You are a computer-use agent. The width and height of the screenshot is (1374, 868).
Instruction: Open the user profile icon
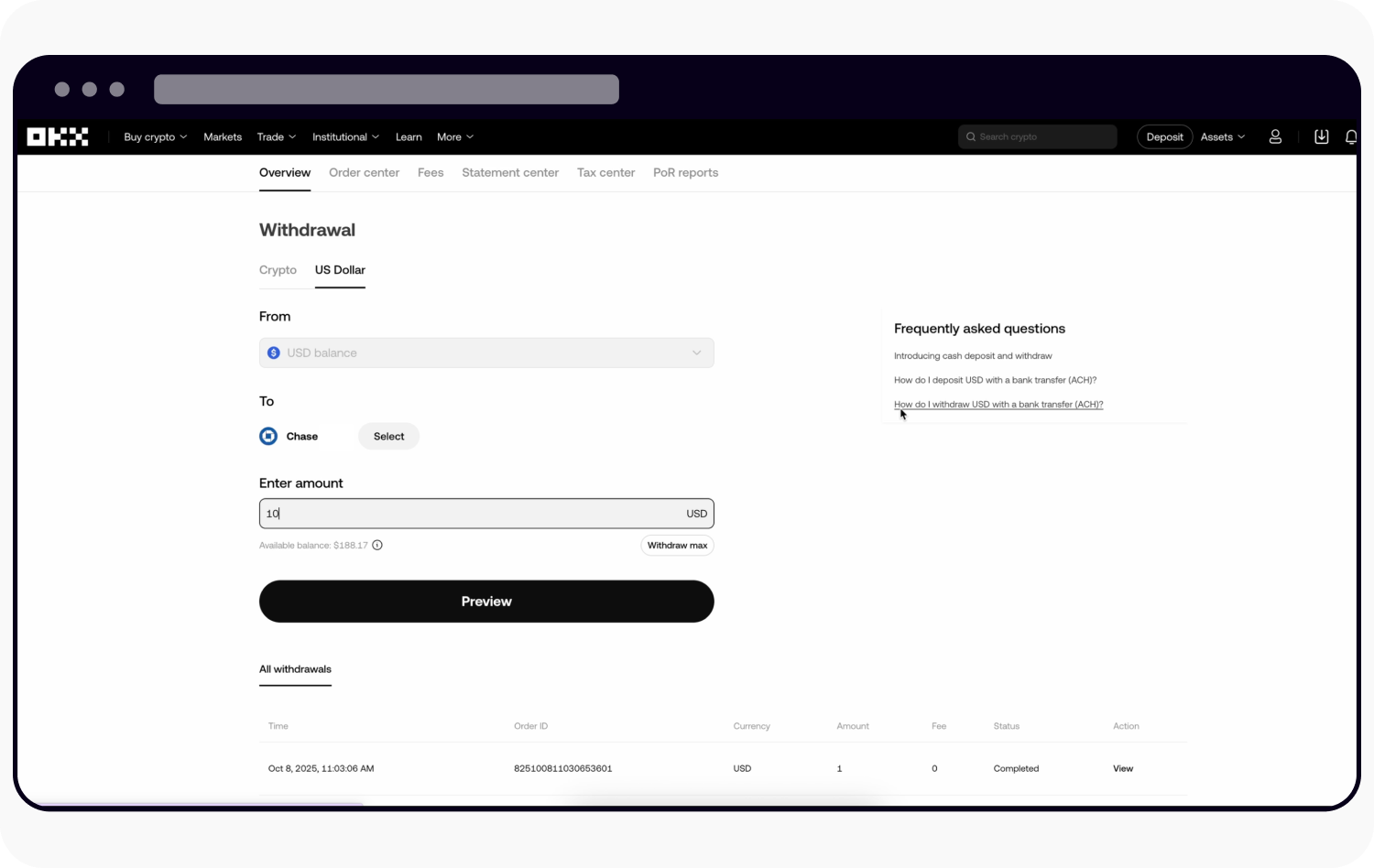click(1275, 136)
